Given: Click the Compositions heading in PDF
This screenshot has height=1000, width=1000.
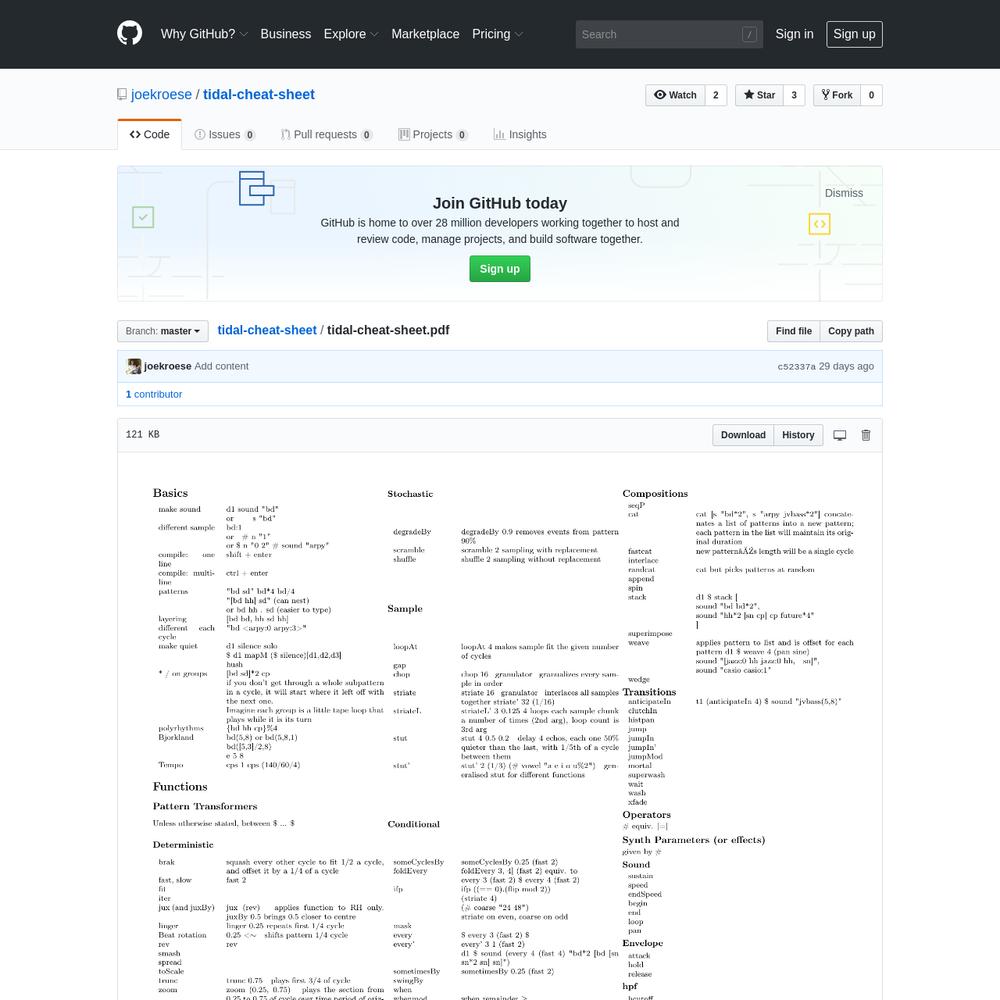Looking at the screenshot, I should click(x=655, y=494).
